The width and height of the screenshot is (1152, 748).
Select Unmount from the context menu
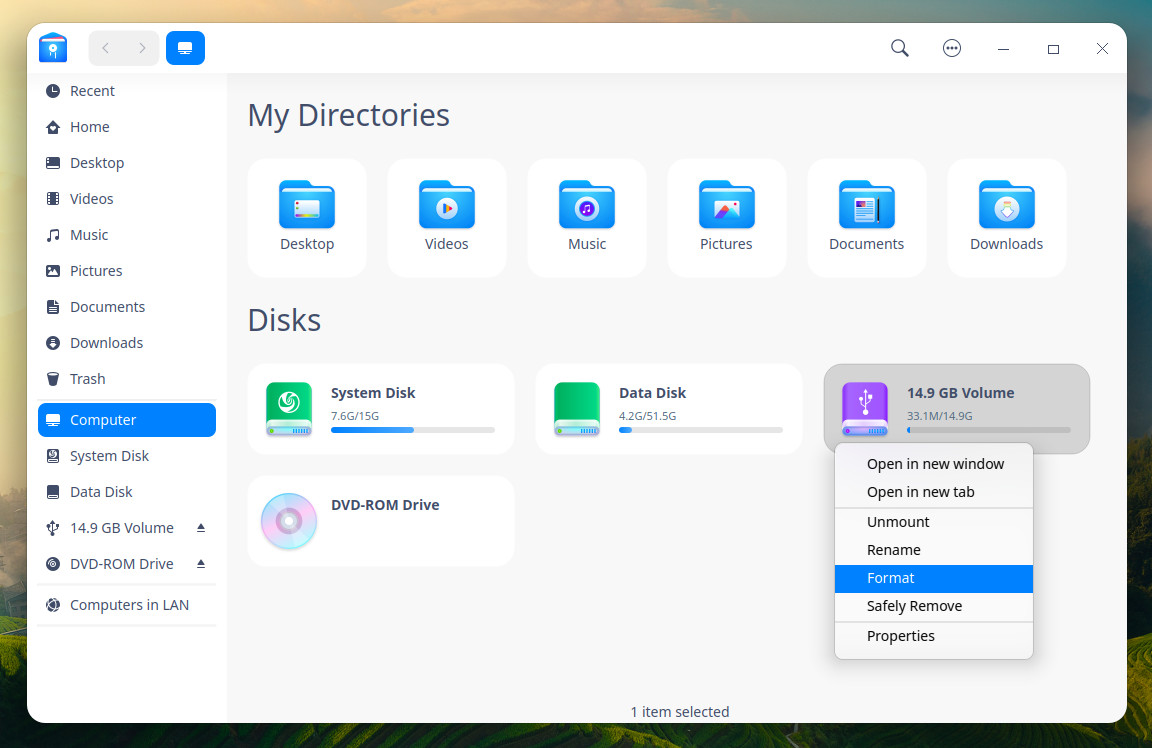(934, 522)
